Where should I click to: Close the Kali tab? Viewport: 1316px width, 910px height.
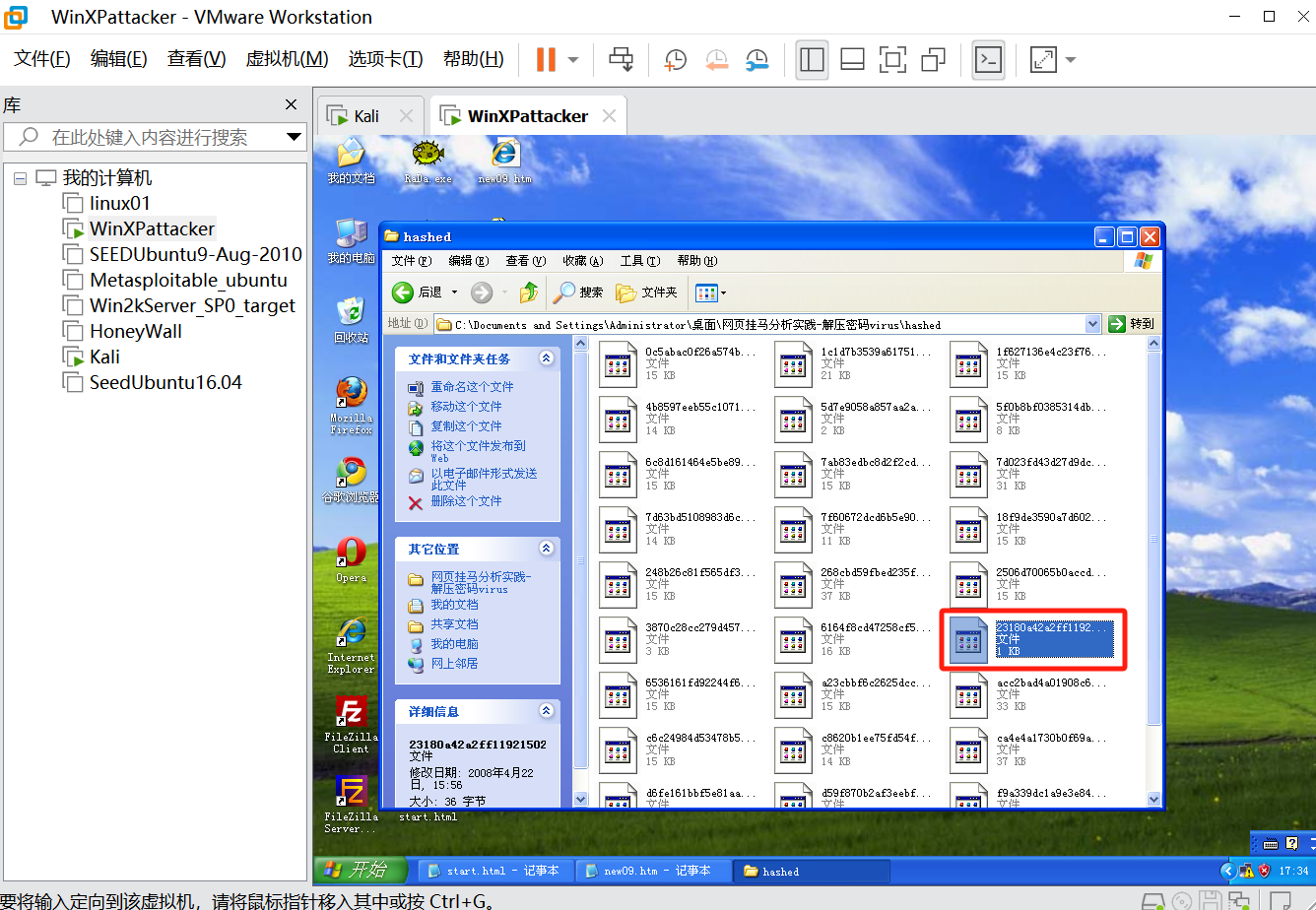click(406, 115)
